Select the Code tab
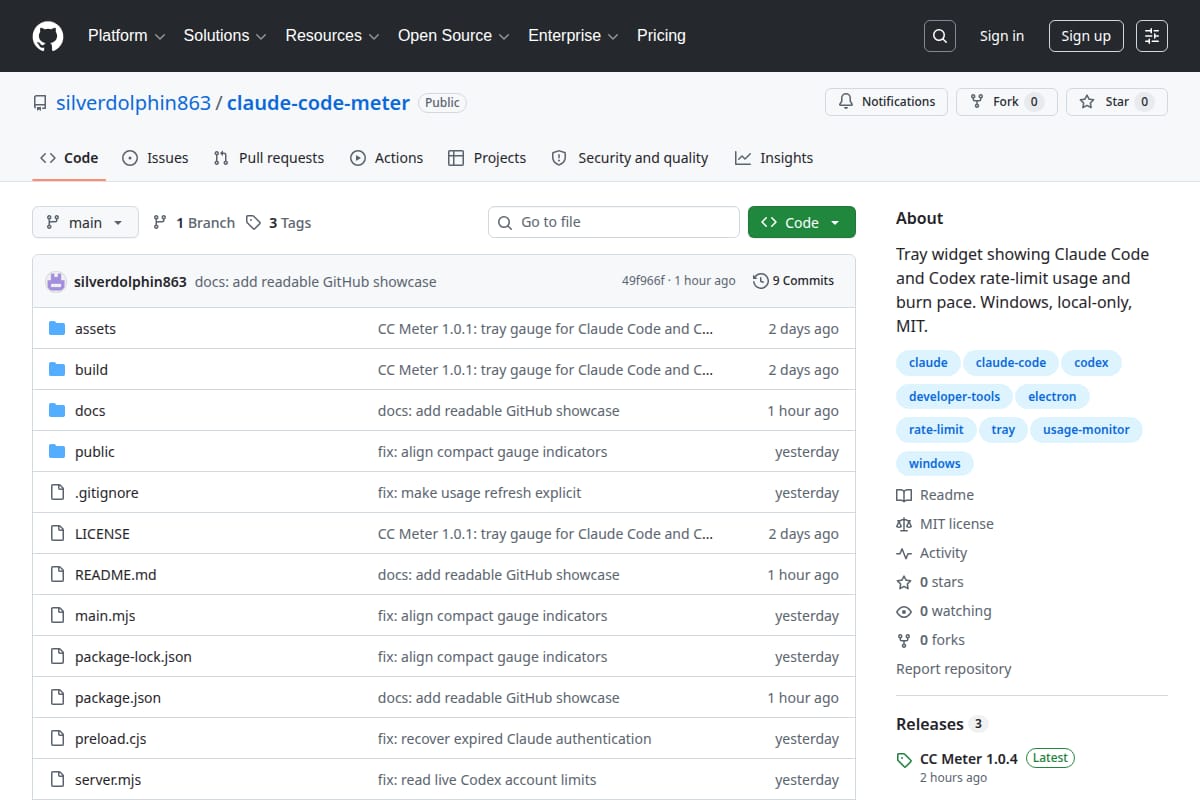Screen dimensions: 1200x800 69,158
